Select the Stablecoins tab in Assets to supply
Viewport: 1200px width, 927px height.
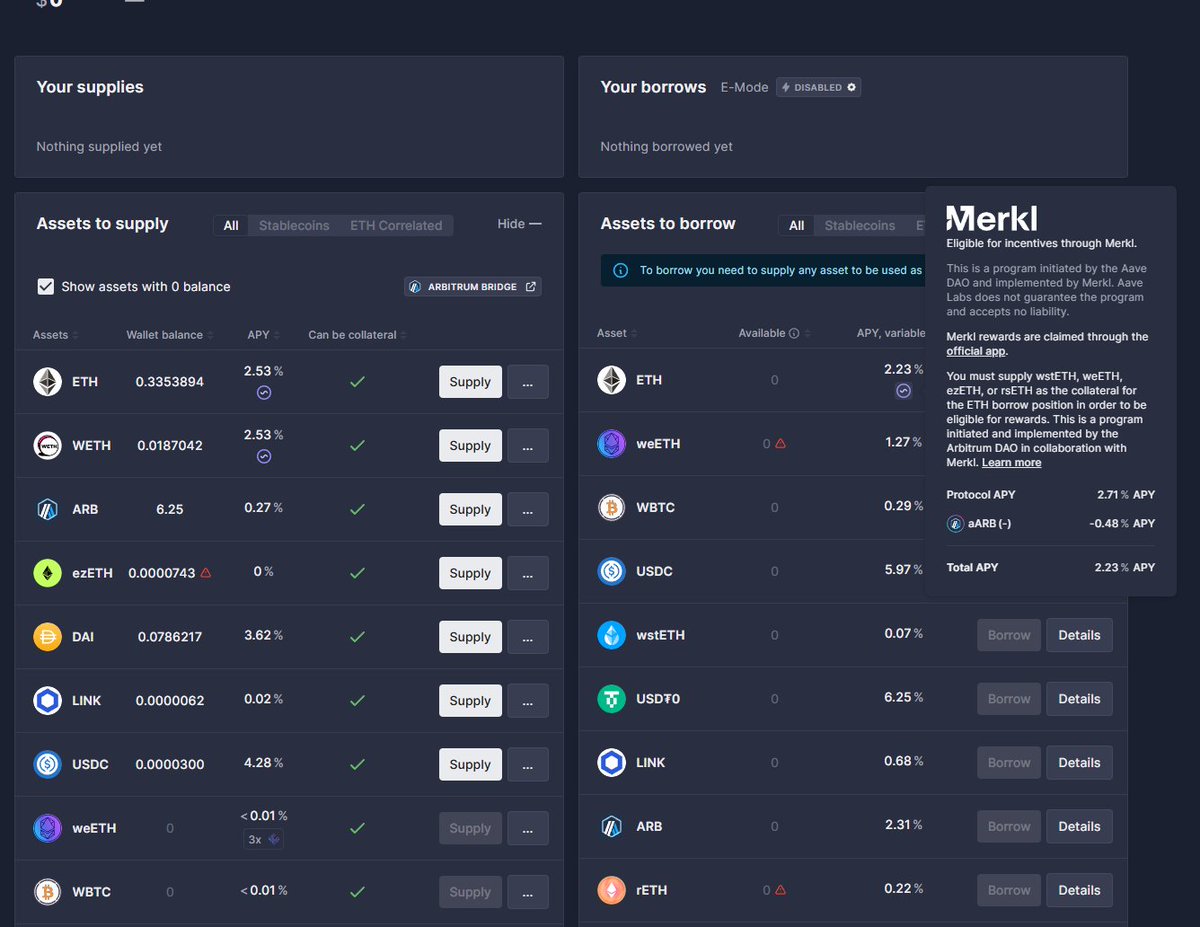click(294, 226)
